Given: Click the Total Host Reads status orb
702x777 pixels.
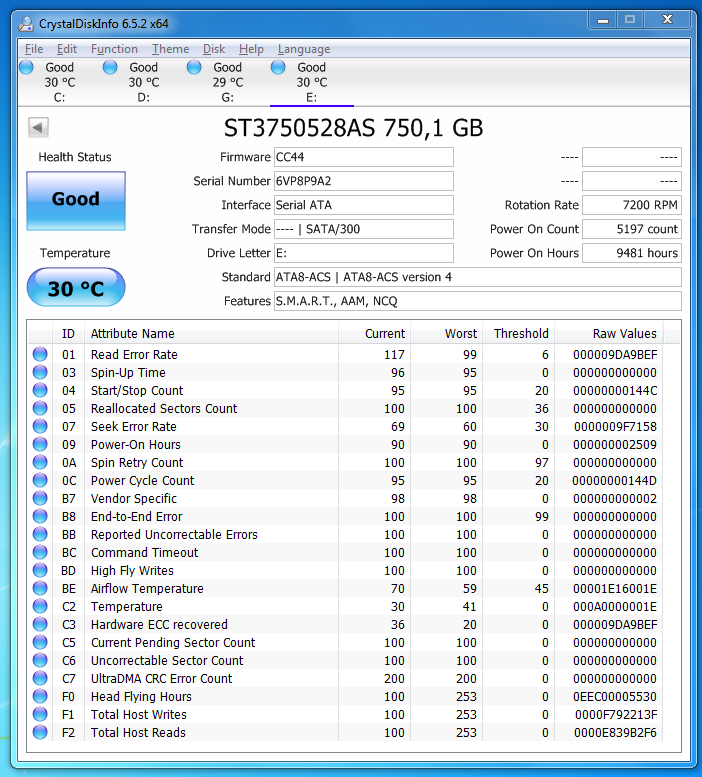Looking at the screenshot, I should pyautogui.click(x=40, y=732).
